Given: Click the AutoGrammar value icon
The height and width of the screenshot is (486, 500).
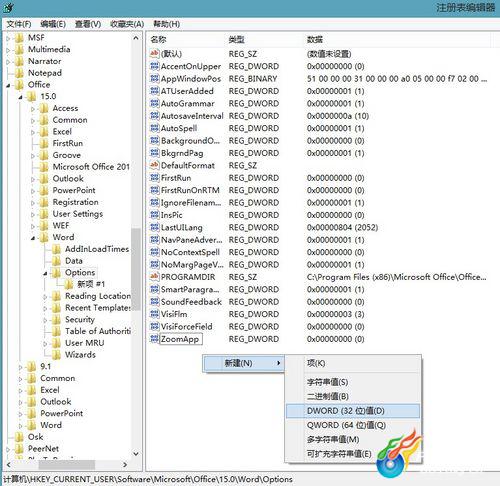Looking at the screenshot, I should (154, 103).
